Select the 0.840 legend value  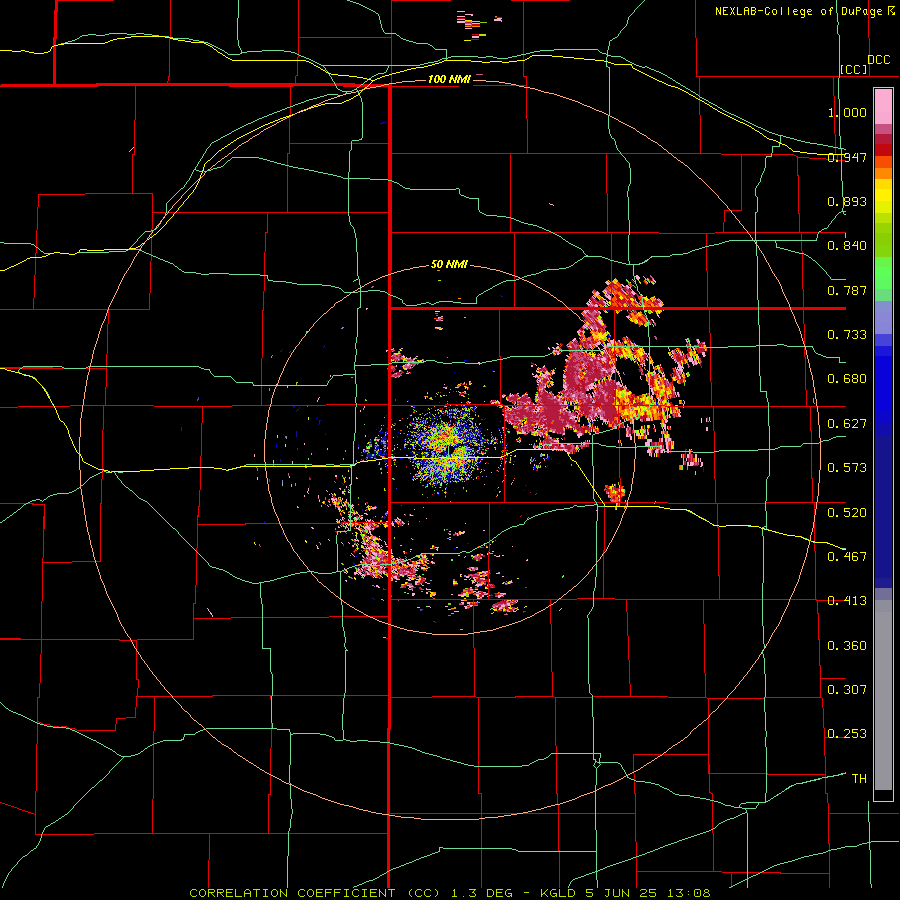(847, 246)
